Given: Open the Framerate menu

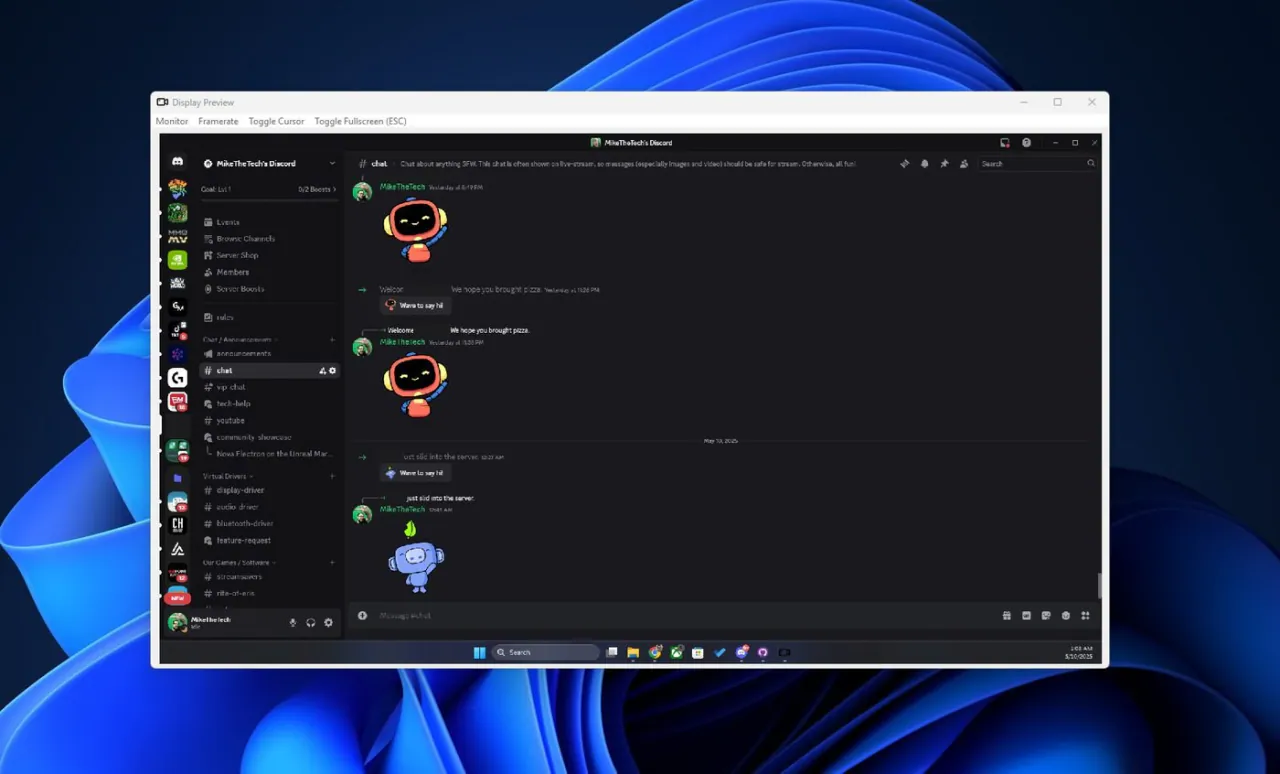Looking at the screenshot, I should tap(218, 121).
